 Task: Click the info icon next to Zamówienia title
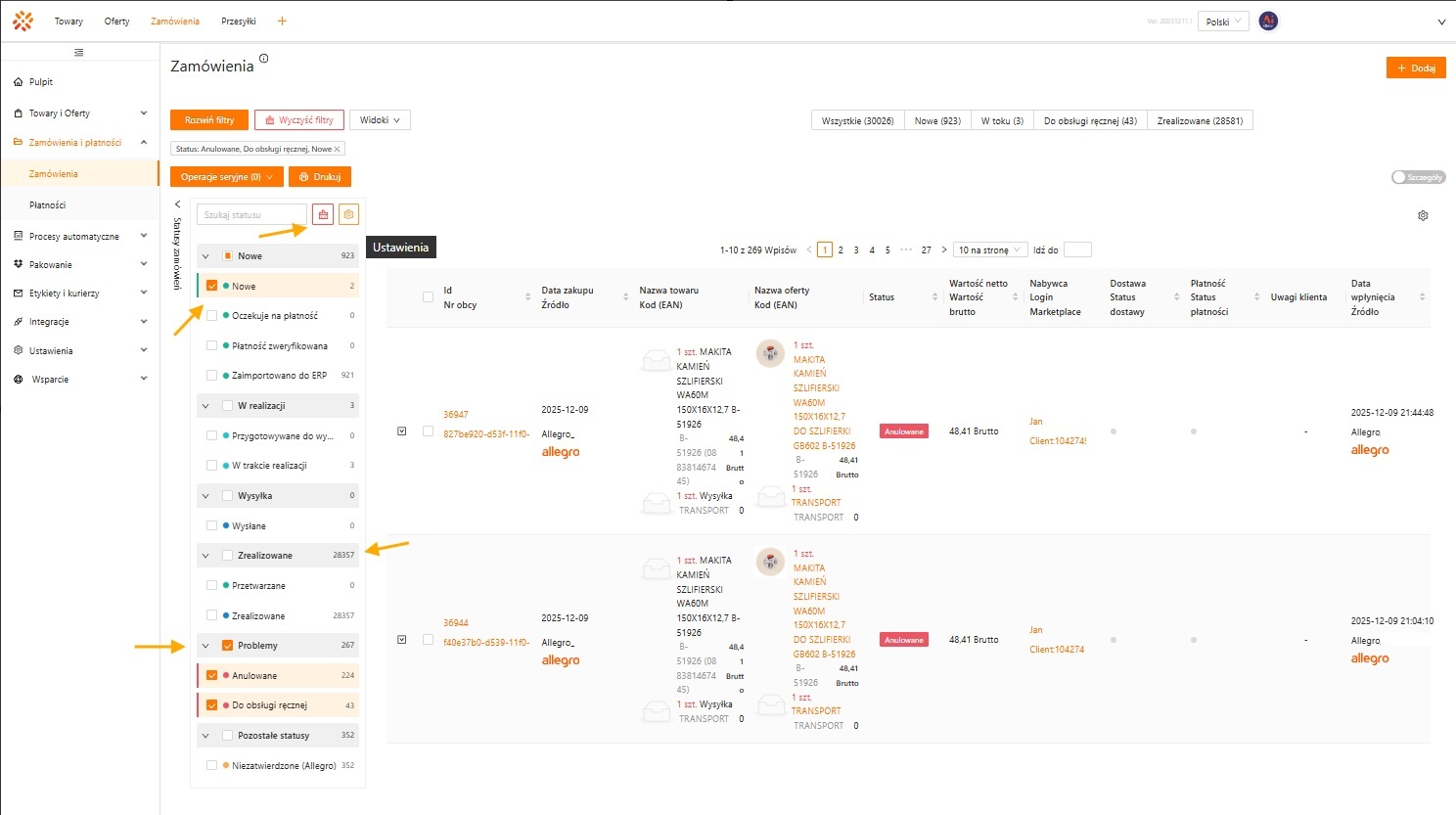263,59
